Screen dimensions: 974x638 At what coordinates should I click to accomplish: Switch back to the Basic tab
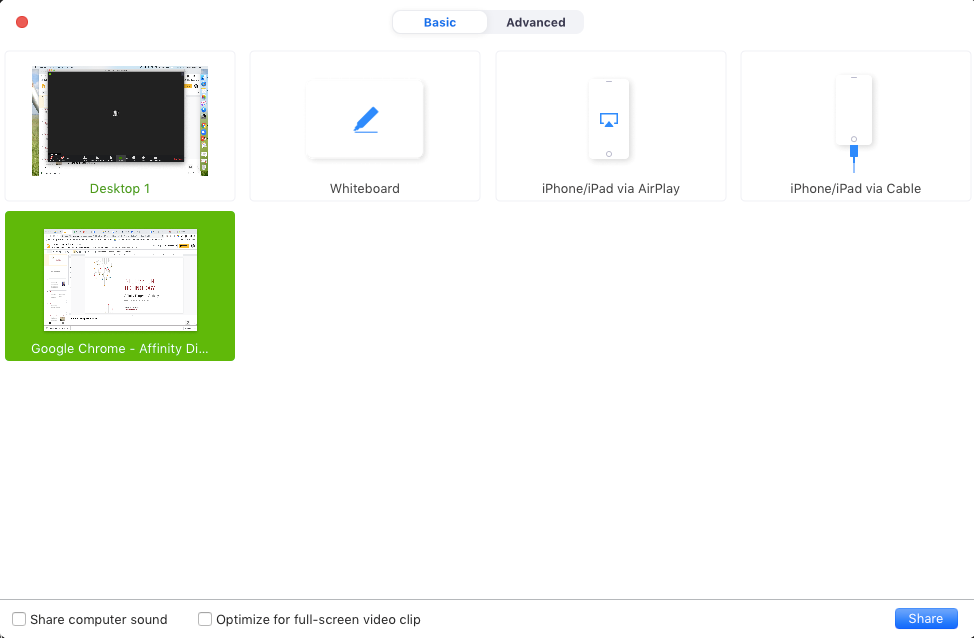coord(440,21)
